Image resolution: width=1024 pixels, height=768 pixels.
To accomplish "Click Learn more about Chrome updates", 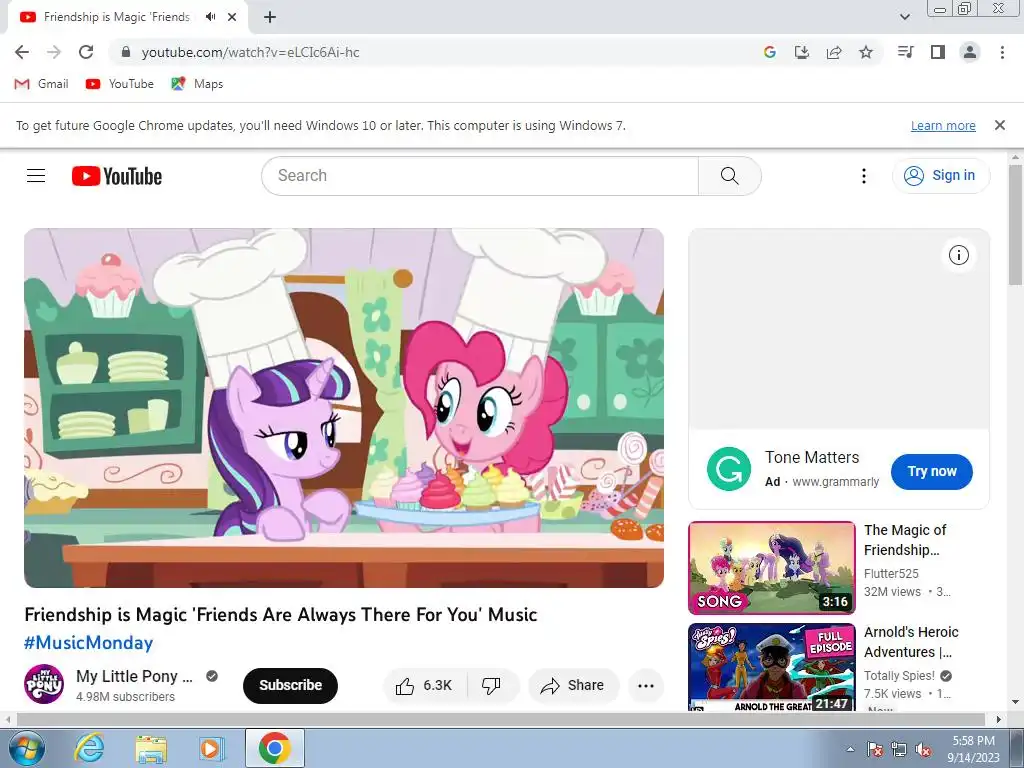I will [943, 125].
